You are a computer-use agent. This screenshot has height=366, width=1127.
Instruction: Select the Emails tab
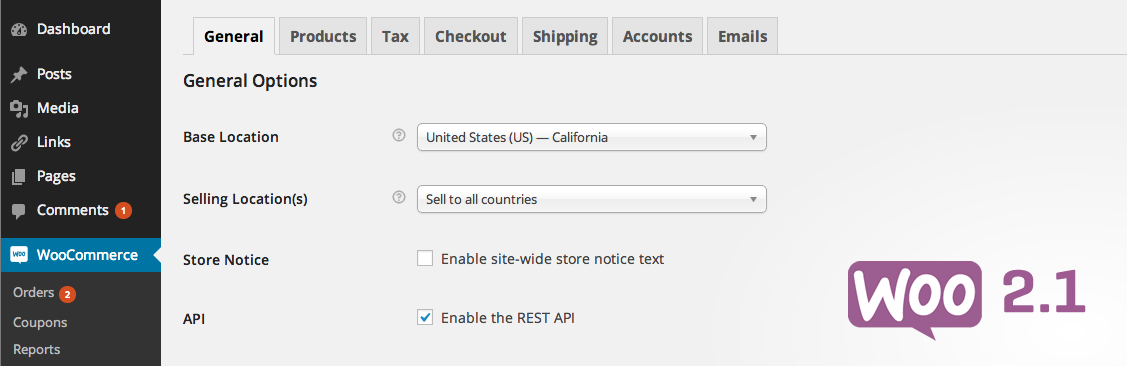point(742,36)
